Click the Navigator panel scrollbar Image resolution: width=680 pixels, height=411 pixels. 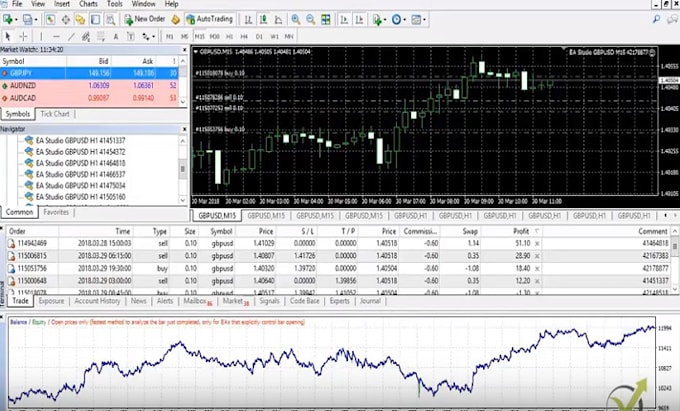183,167
